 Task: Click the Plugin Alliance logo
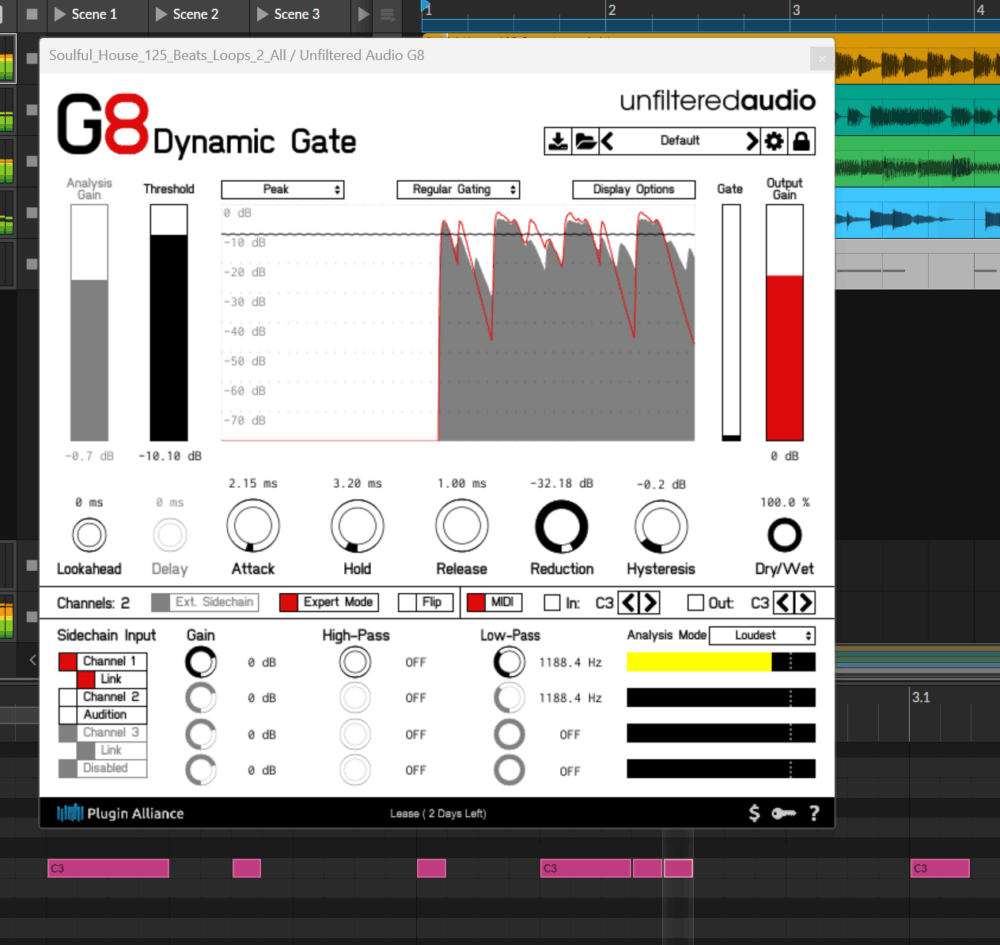coord(120,813)
